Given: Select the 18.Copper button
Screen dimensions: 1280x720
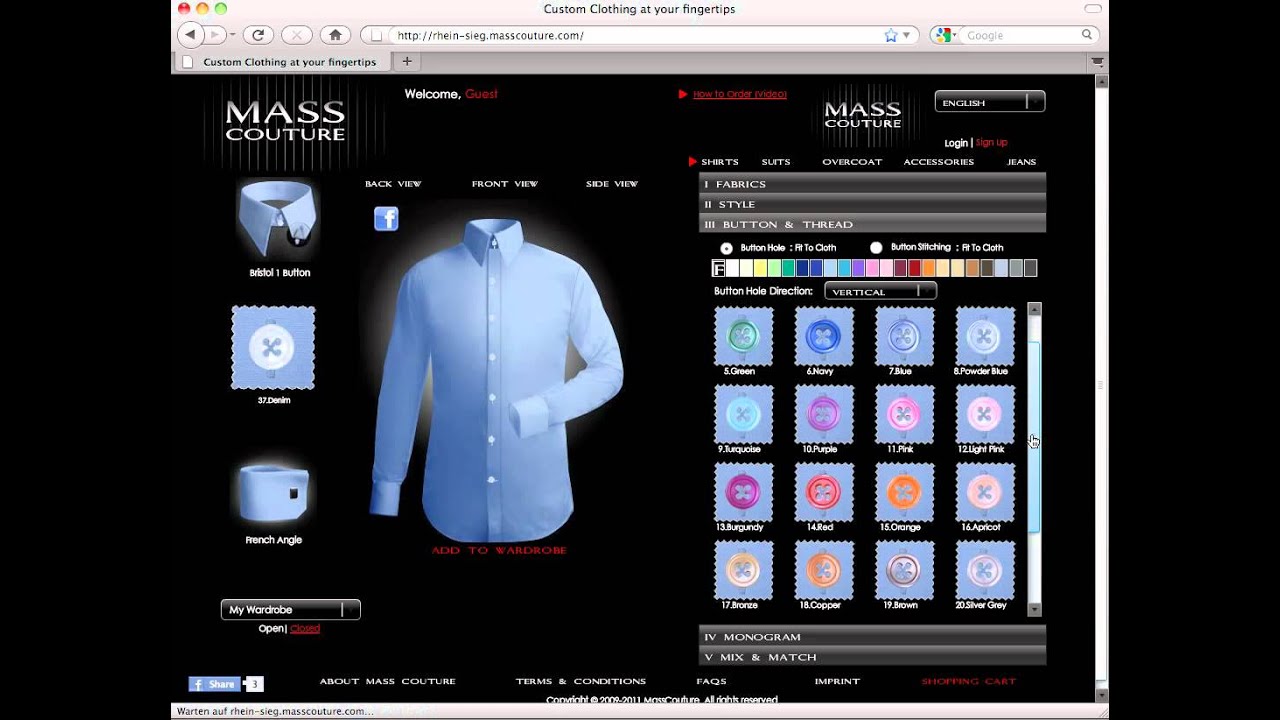Looking at the screenshot, I should click(x=824, y=570).
